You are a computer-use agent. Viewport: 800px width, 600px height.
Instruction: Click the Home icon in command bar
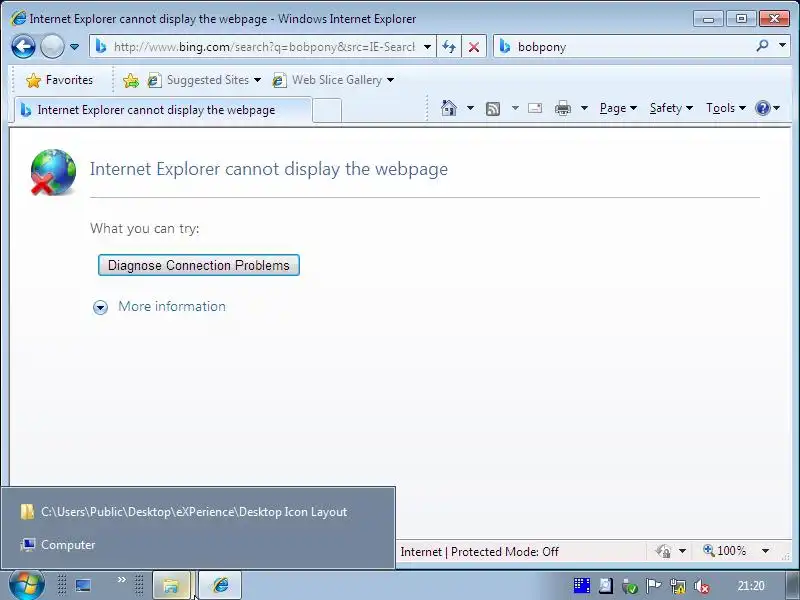[448, 108]
